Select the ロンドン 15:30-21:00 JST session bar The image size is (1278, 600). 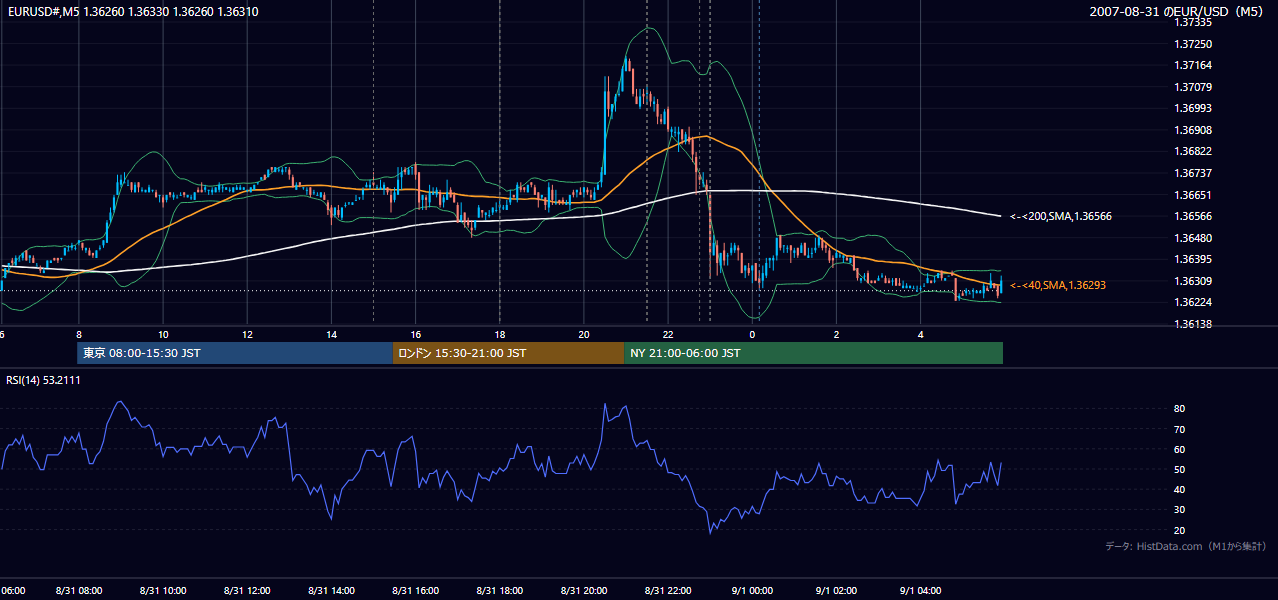click(x=508, y=353)
